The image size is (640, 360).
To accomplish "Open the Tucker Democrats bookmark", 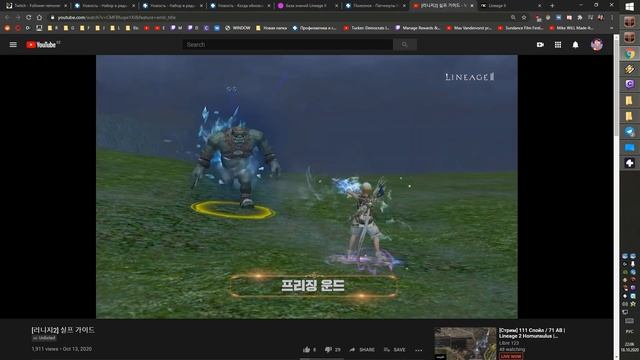I will [366, 28].
